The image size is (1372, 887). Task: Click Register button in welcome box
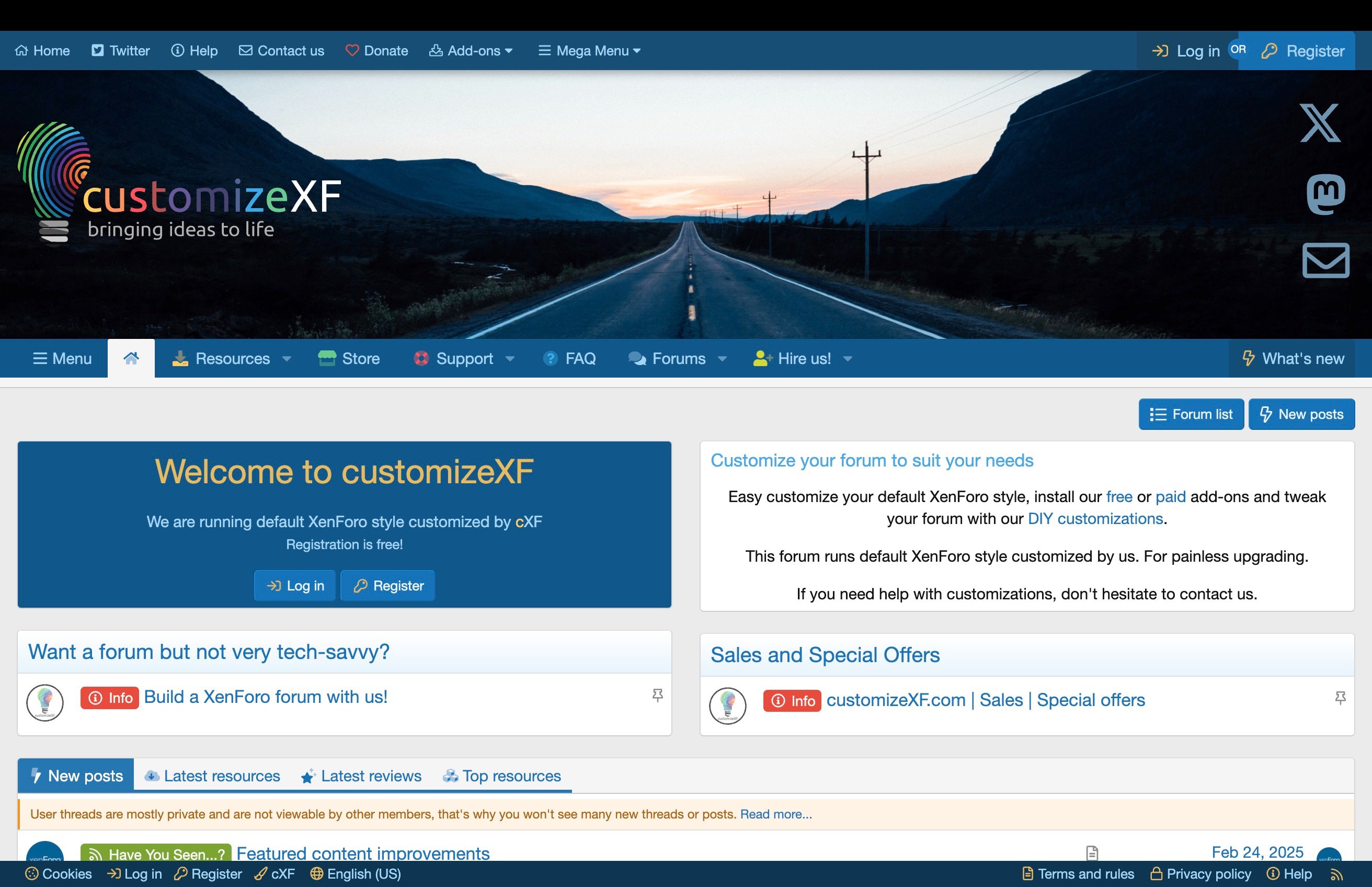[x=387, y=586]
